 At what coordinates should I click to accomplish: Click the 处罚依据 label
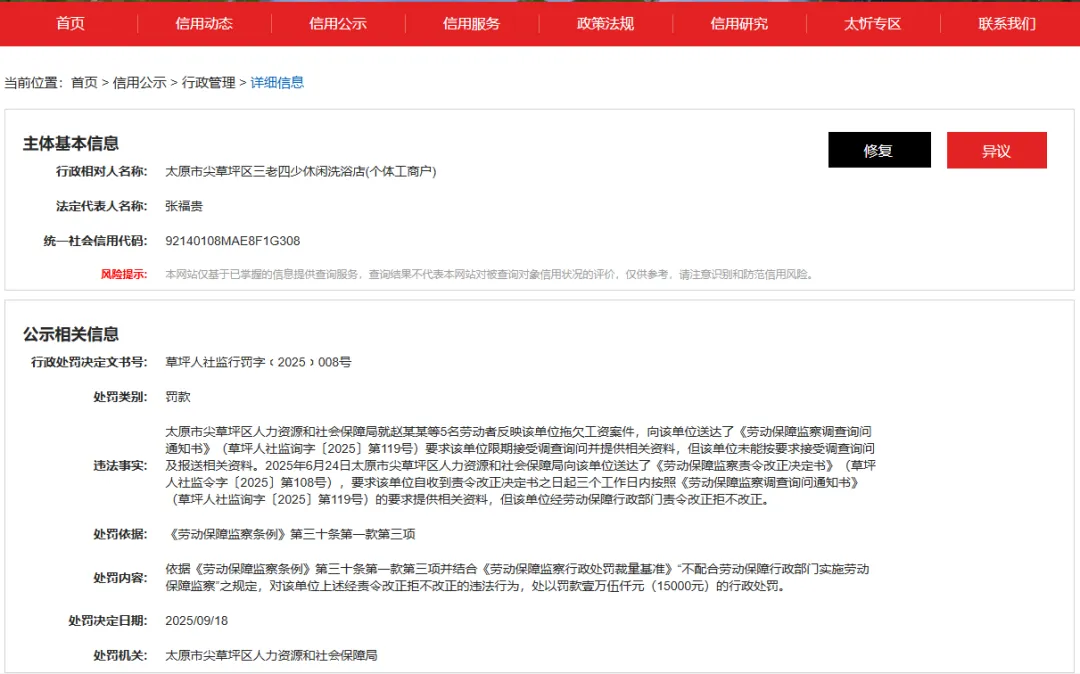[120, 534]
